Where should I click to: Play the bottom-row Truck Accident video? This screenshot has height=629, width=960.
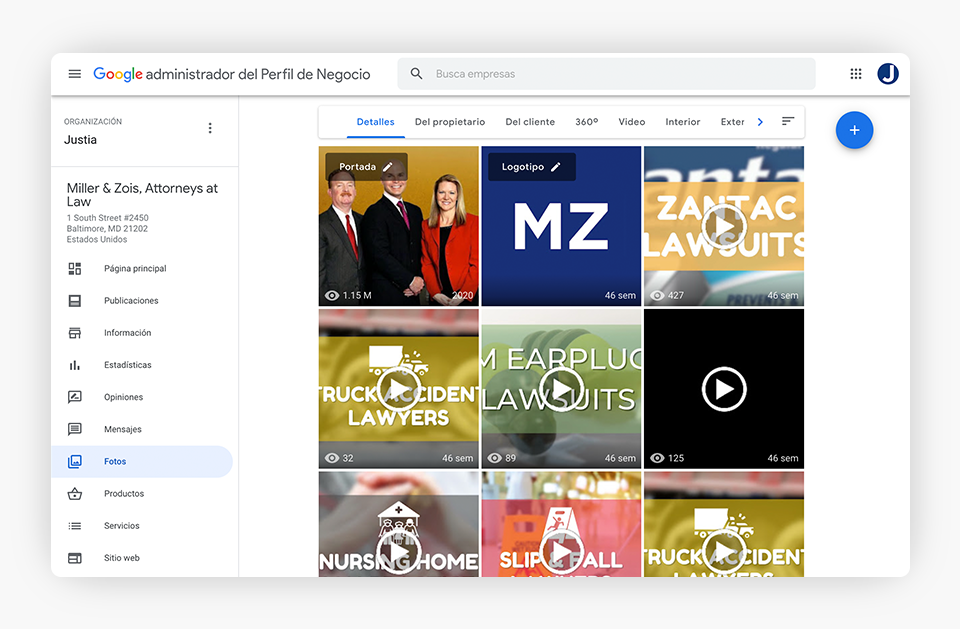point(724,551)
